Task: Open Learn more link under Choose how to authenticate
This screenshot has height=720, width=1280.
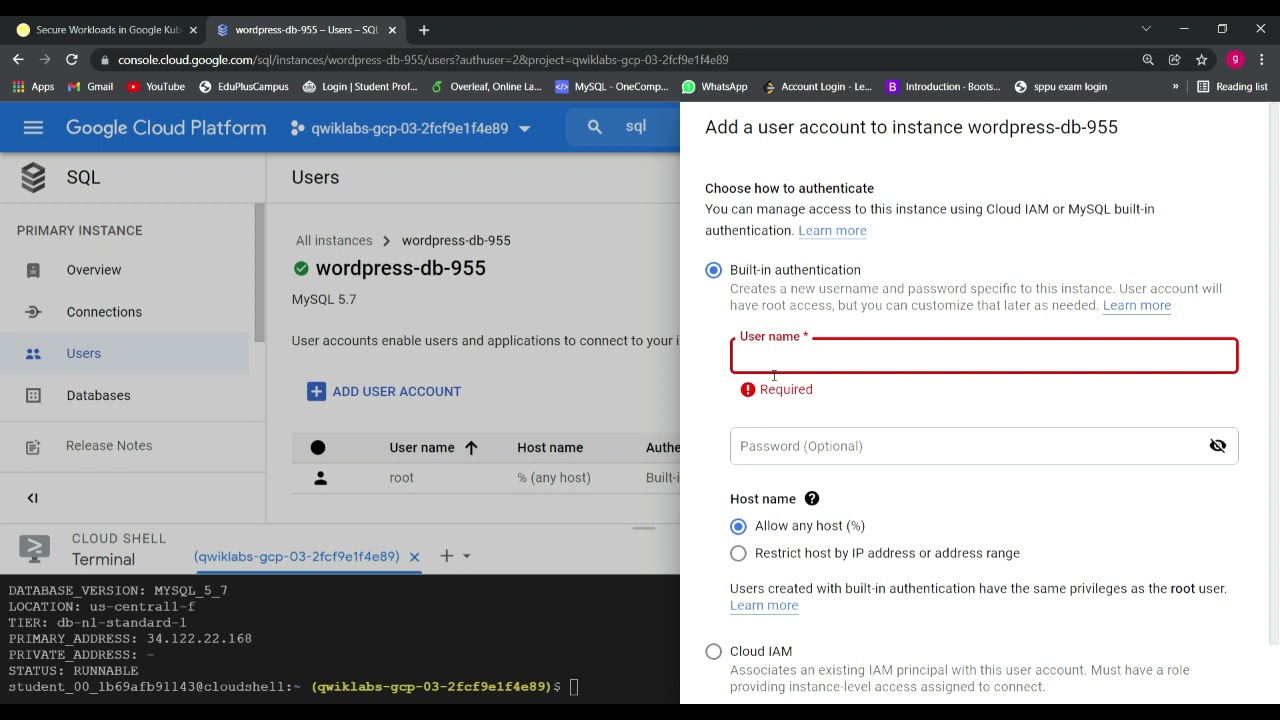Action: [x=832, y=231]
